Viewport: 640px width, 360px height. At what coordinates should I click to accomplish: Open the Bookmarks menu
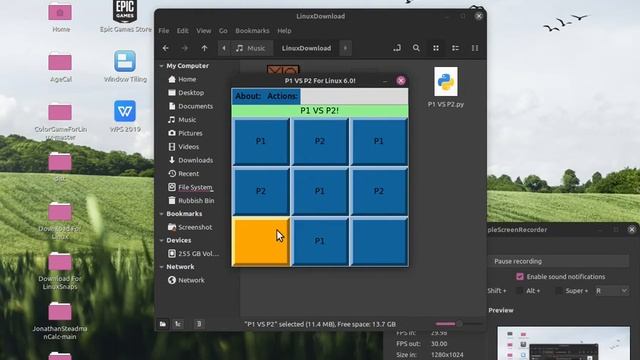pyautogui.click(x=252, y=31)
